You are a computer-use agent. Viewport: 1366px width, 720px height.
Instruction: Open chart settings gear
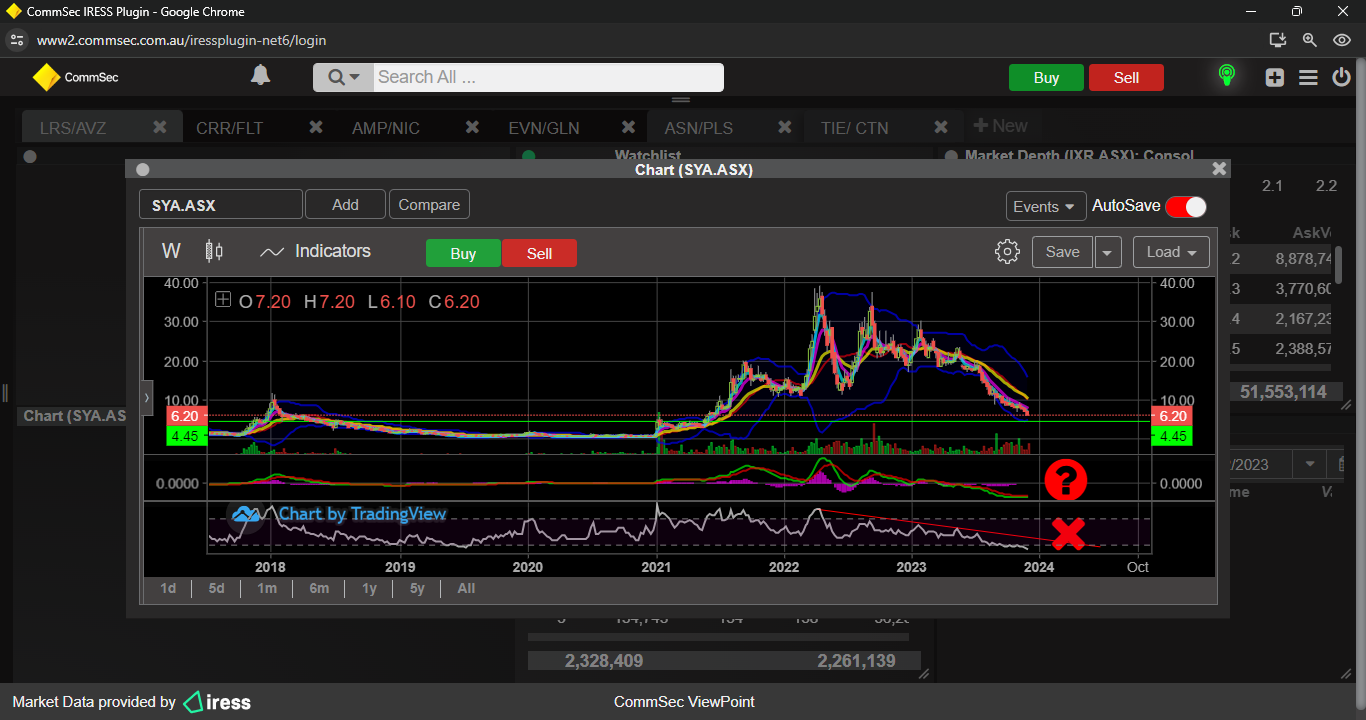click(1007, 252)
